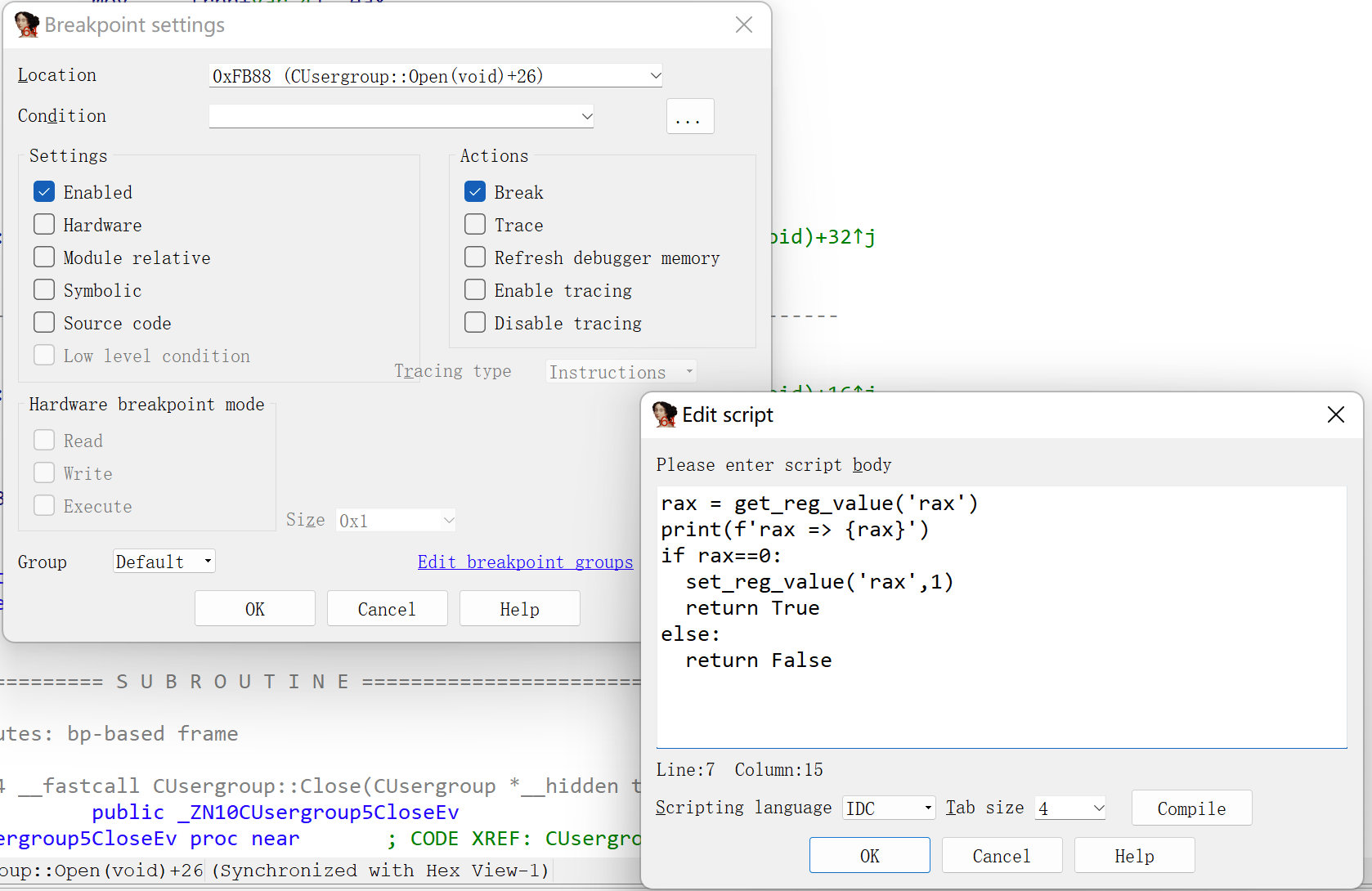Screen dimensions: 1372x891
Task: Close the Edit script dialog
Action: (1336, 414)
